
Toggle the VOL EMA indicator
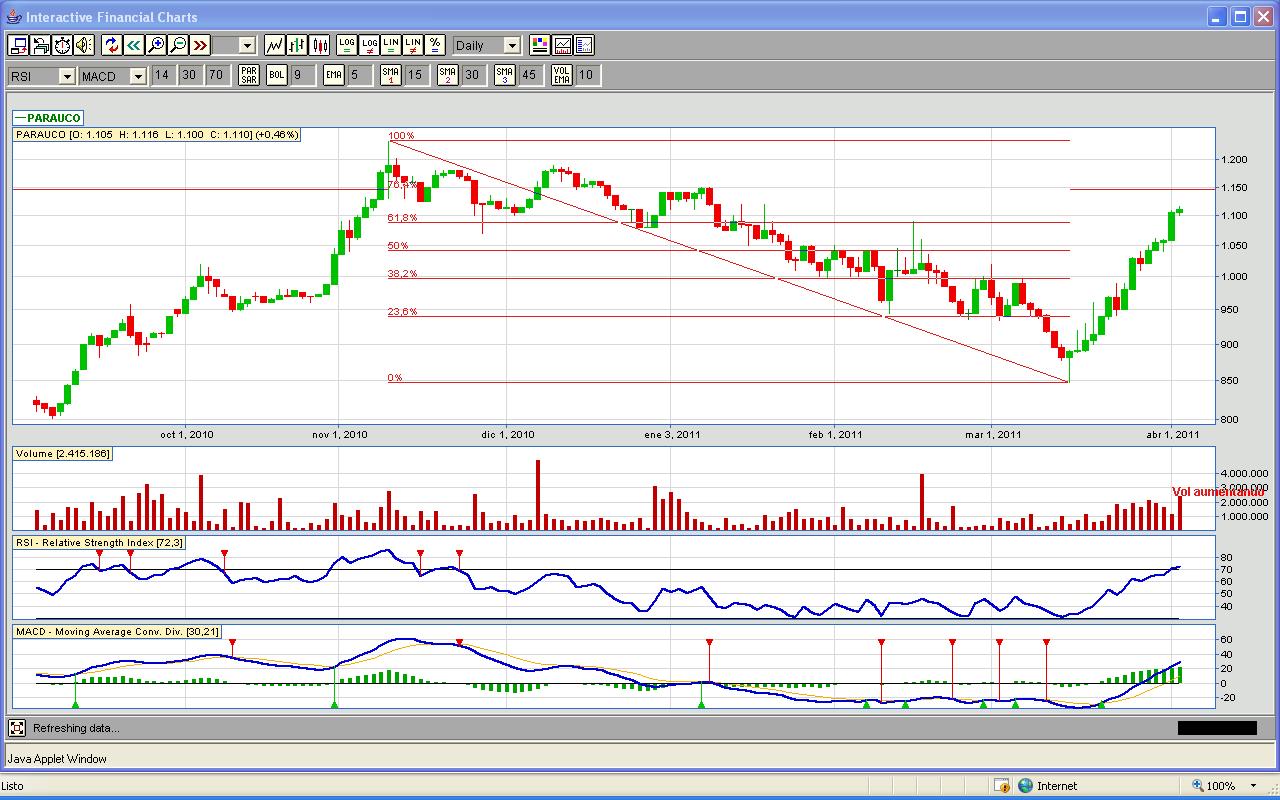click(562, 75)
